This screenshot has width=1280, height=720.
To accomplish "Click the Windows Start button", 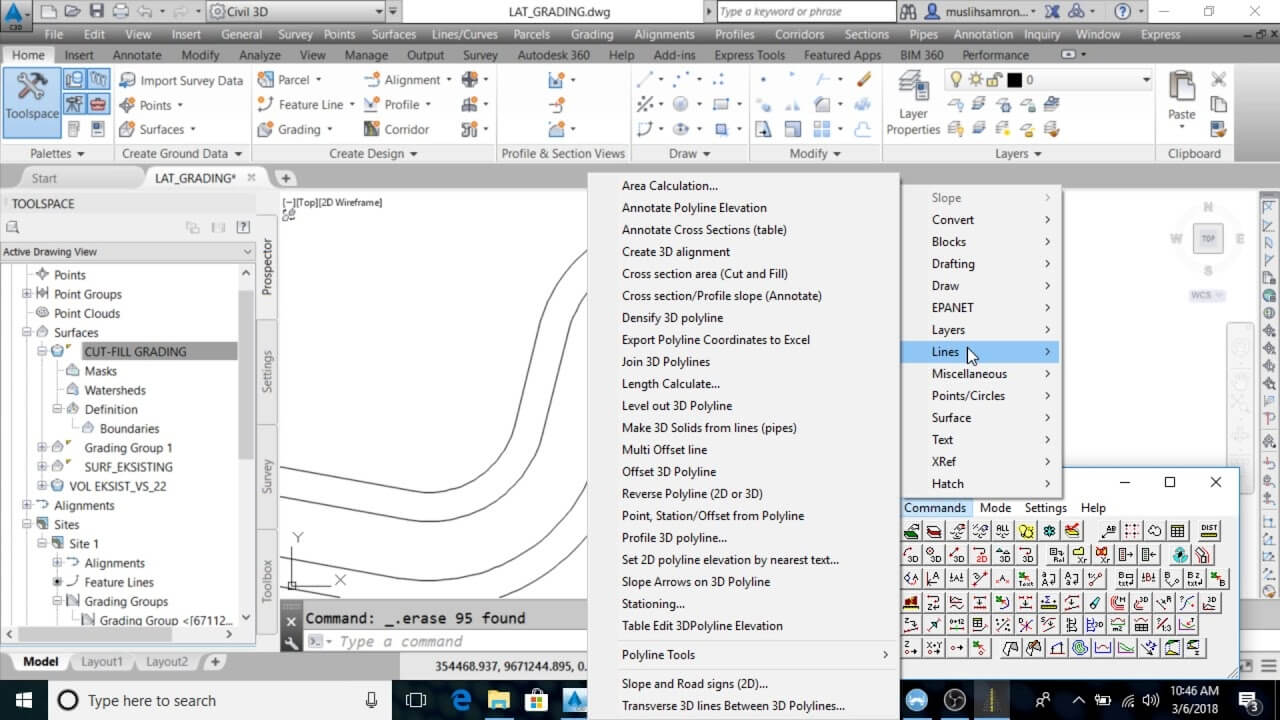I will point(22,700).
